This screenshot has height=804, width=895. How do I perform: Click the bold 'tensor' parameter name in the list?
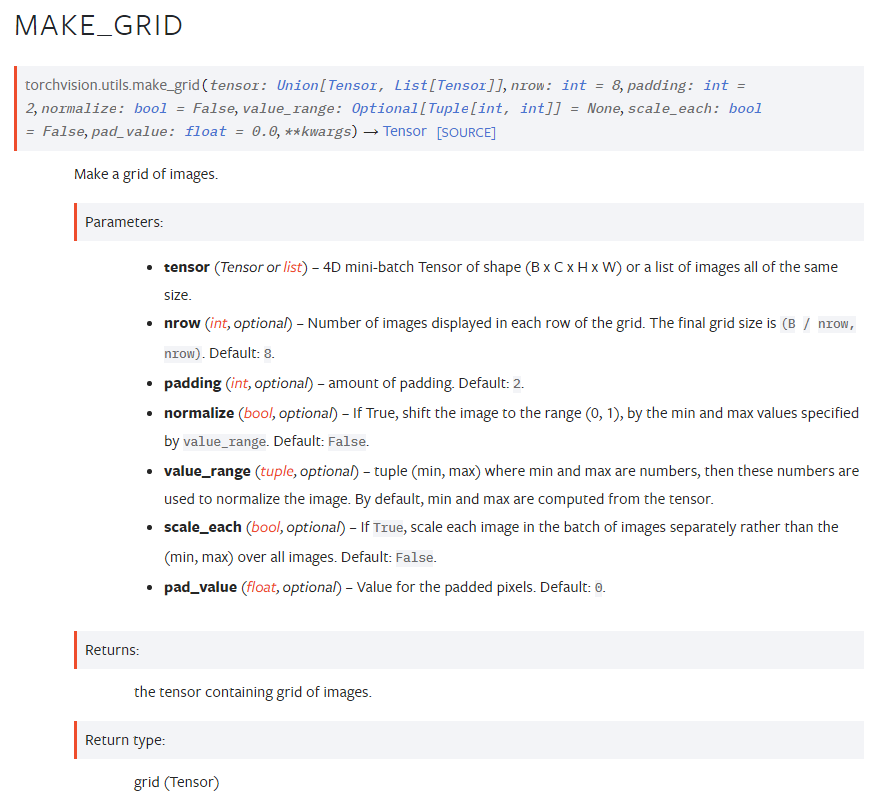pos(187,267)
